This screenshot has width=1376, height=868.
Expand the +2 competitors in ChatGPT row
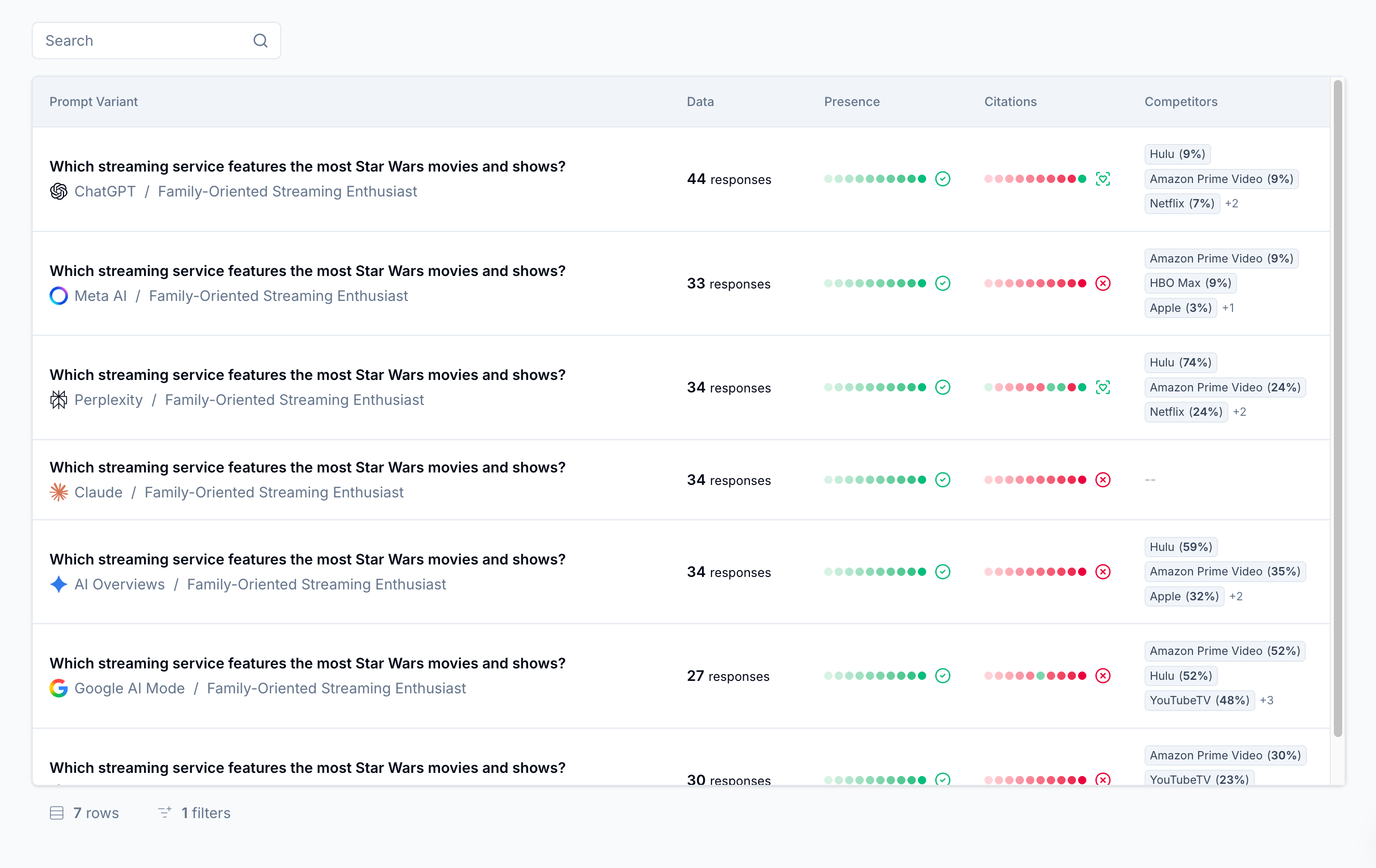click(1231, 203)
